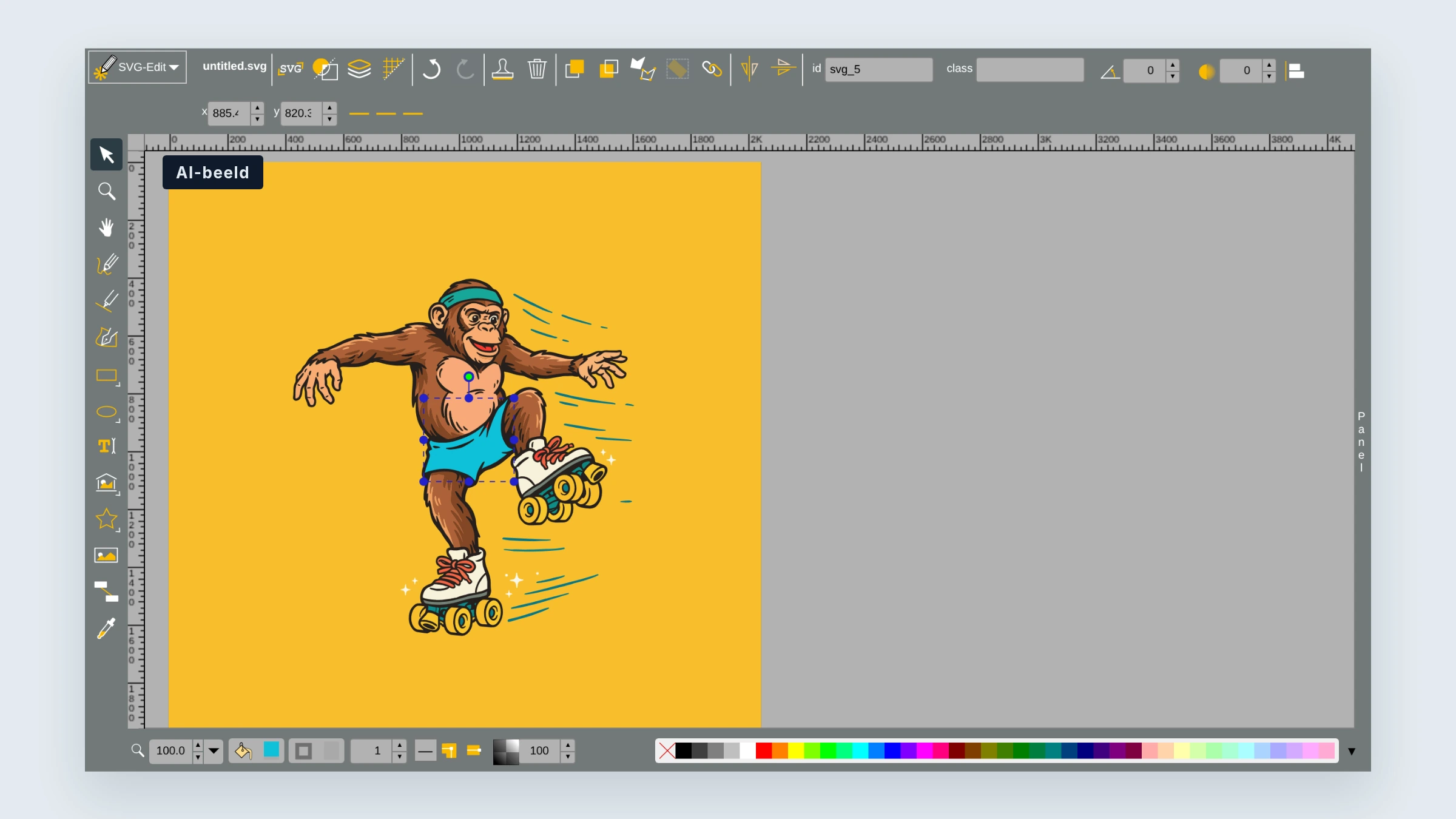Flip the selection horizontally

749,69
